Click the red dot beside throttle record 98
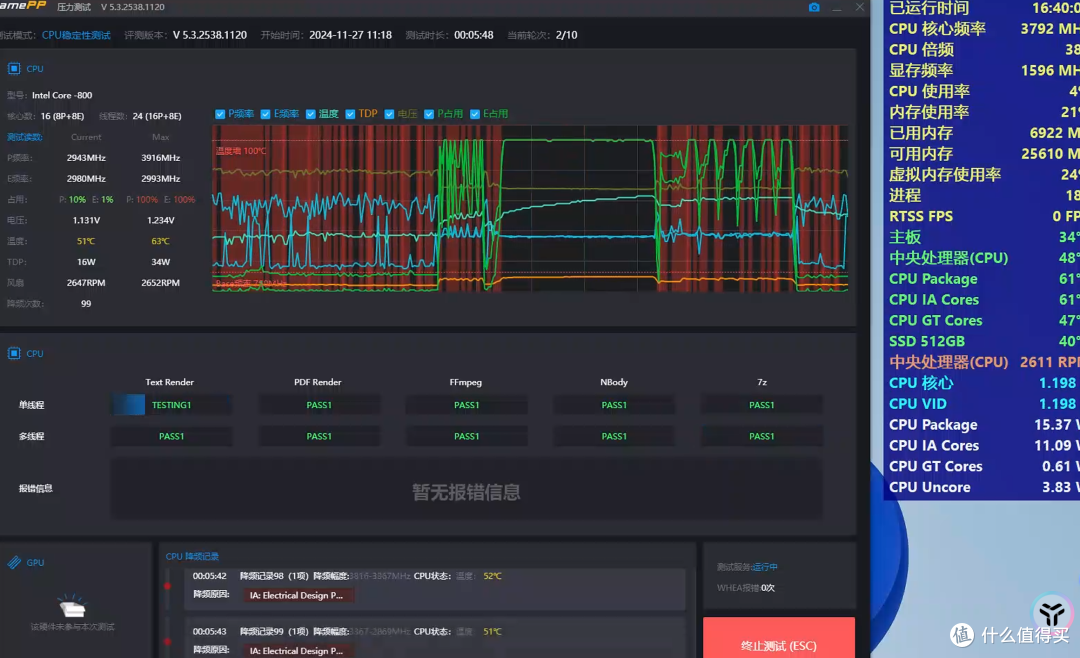The width and height of the screenshot is (1080, 658). tap(167, 586)
